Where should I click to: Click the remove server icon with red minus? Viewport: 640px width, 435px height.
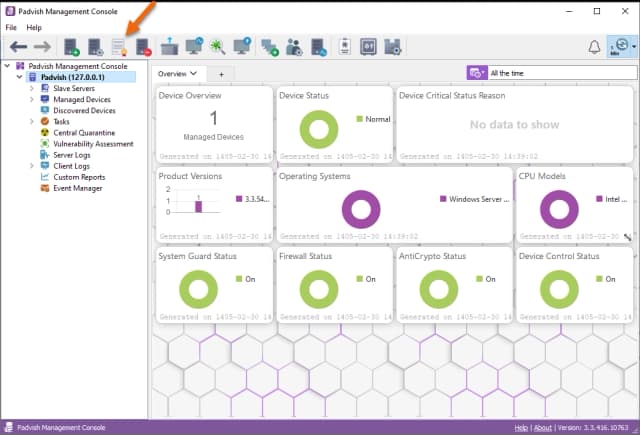coord(144,47)
